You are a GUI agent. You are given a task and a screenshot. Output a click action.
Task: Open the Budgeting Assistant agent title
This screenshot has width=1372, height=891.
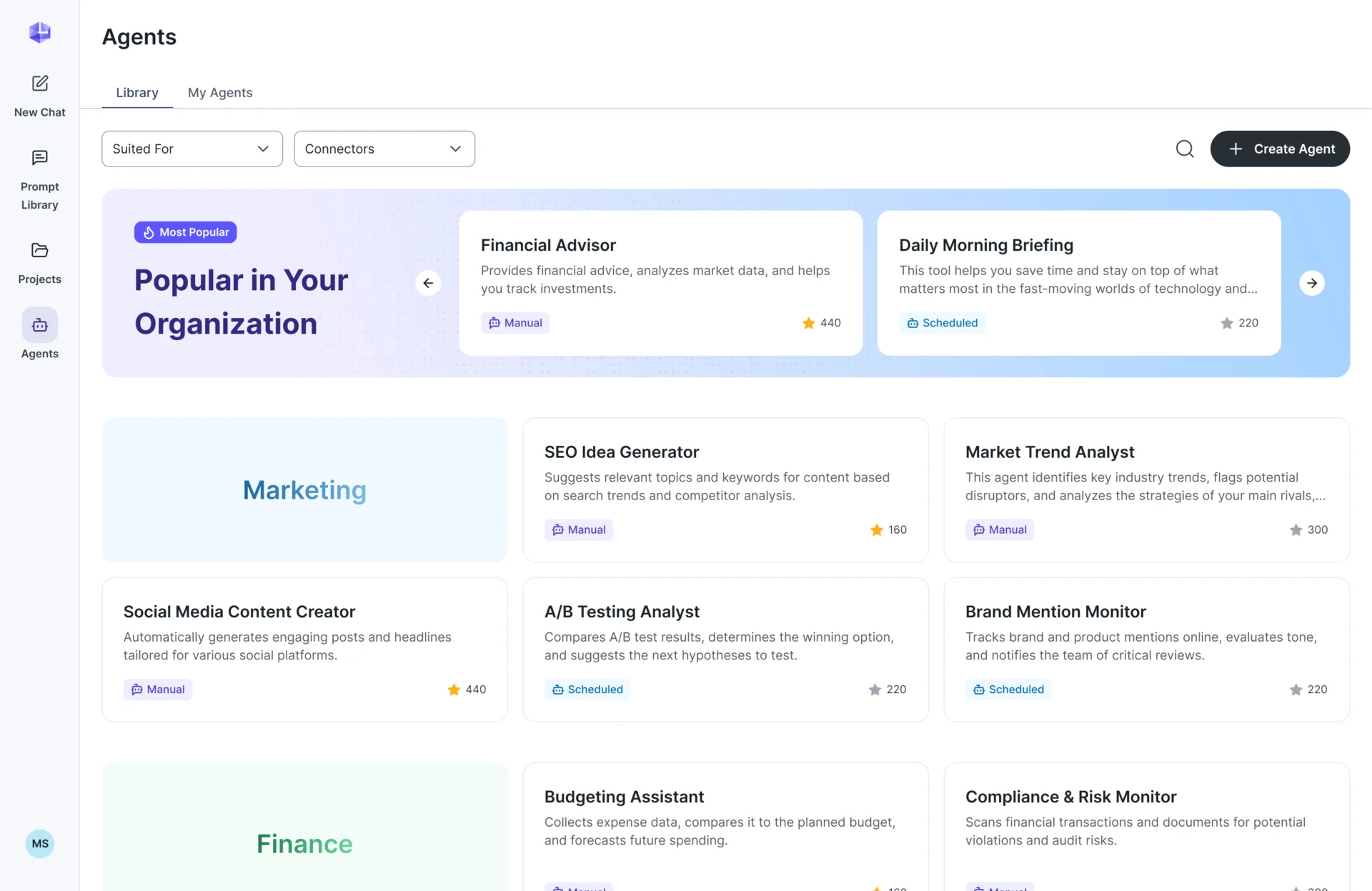click(x=624, y=797)
